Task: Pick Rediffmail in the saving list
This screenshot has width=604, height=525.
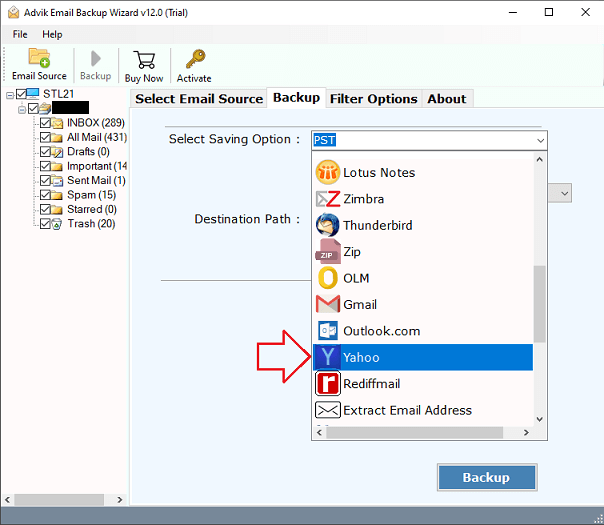Action: coord(423,384)
